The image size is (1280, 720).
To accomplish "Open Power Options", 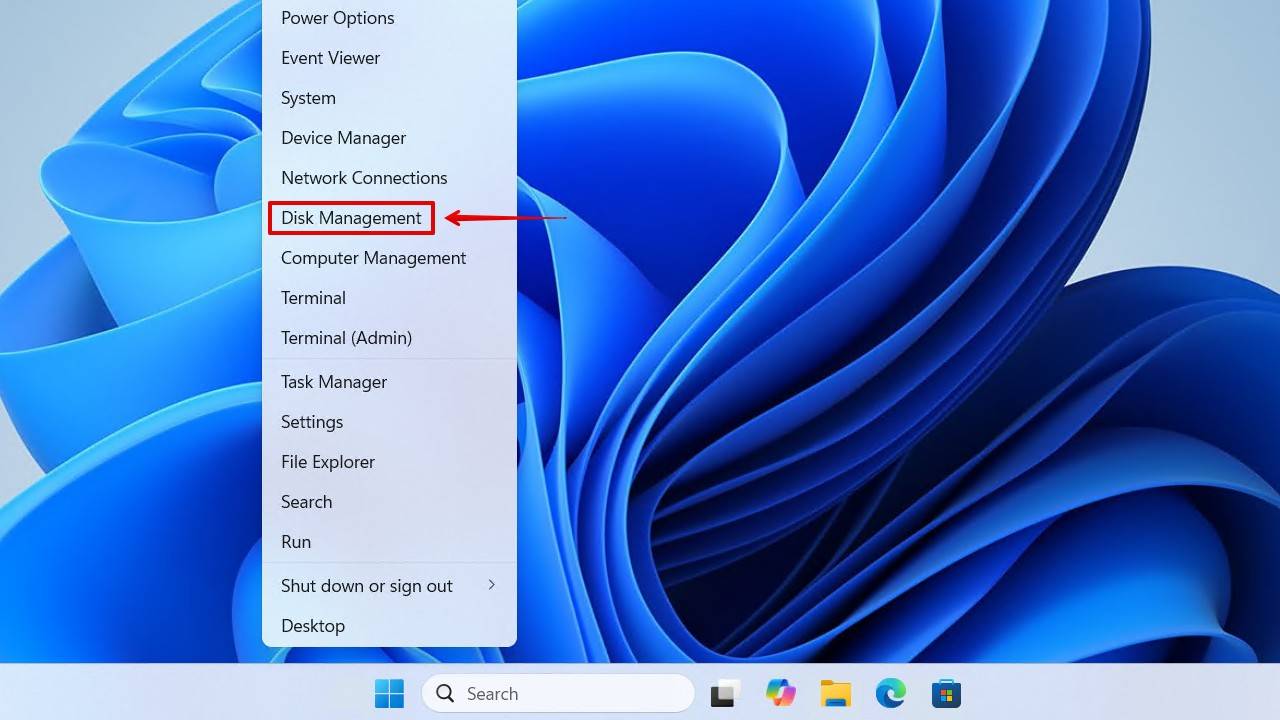I will click(x=337, y=18).
